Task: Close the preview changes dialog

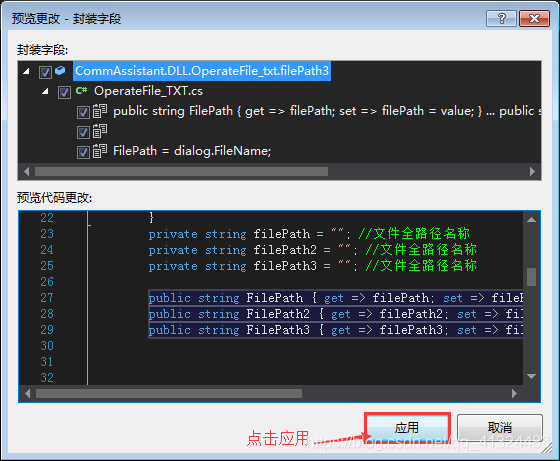Action: pos(534,19)
